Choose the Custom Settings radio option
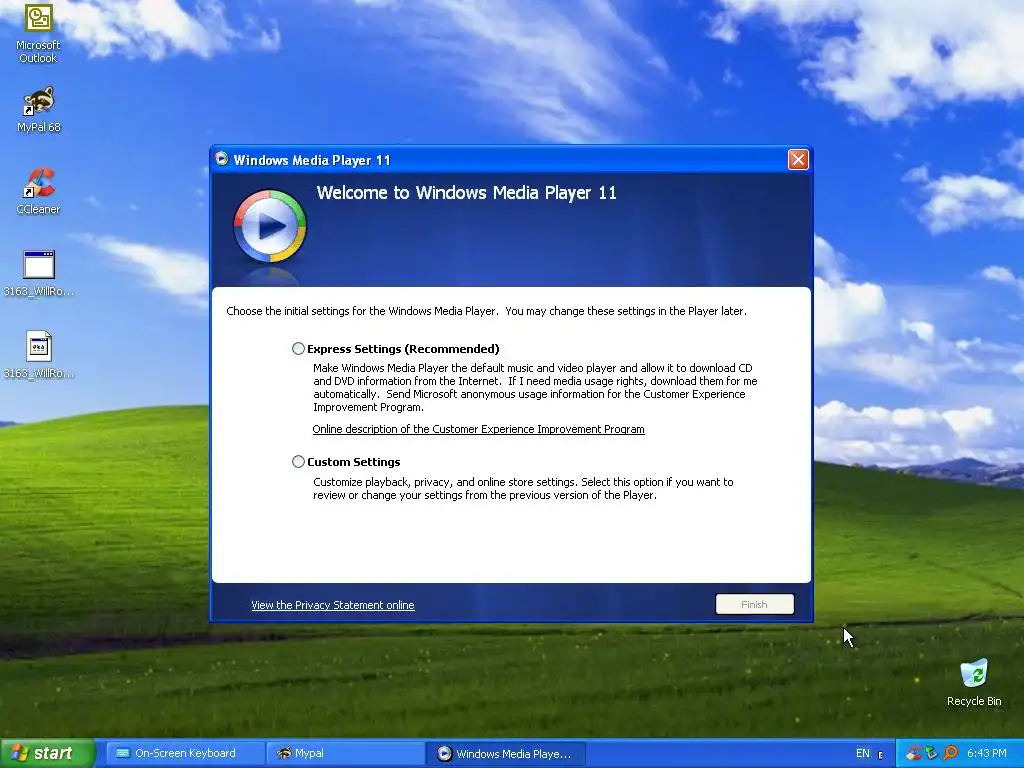This screenshot has width=1024, height=768. [298, 462]
